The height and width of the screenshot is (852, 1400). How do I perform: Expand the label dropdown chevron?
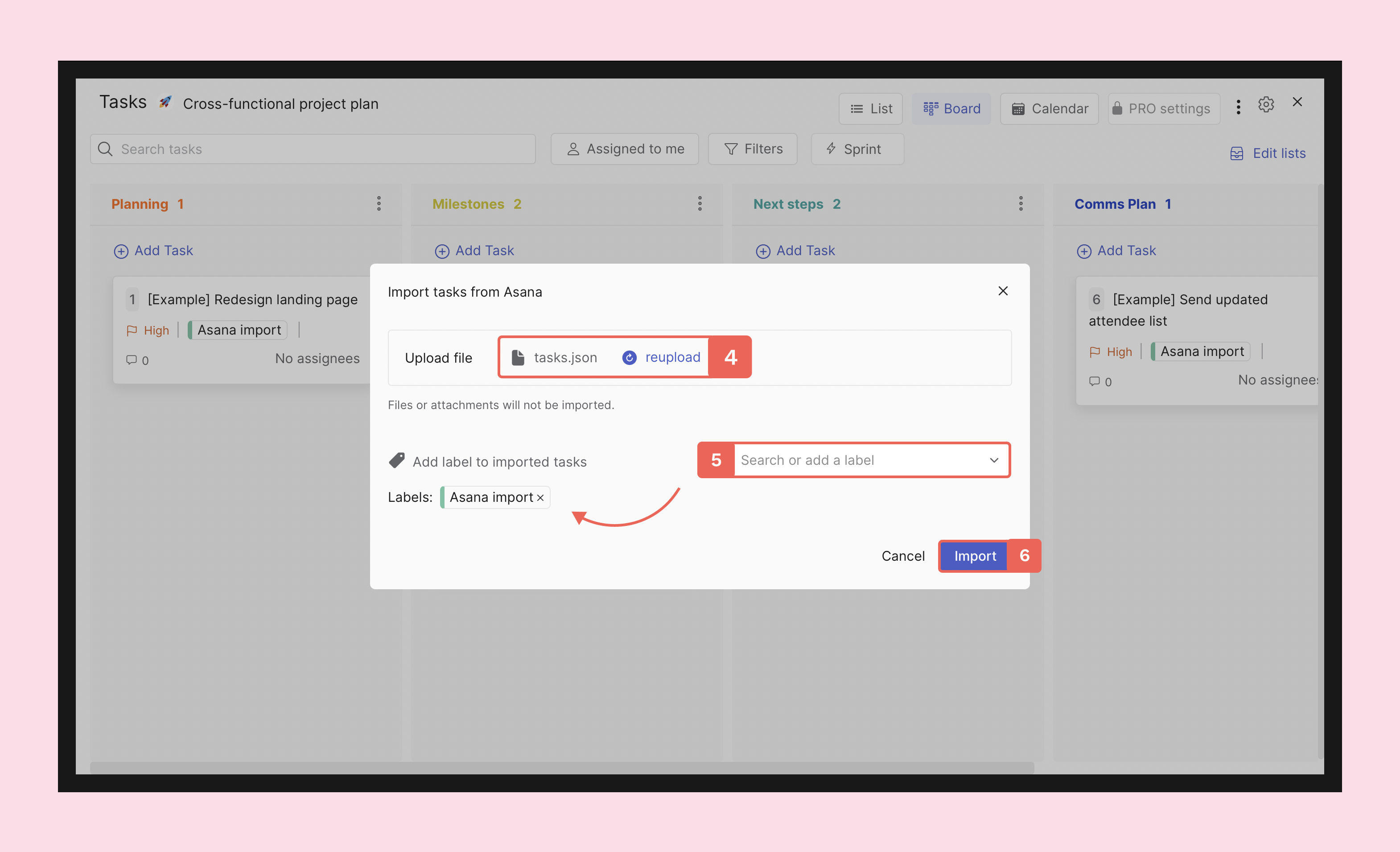tap(994, 460)
